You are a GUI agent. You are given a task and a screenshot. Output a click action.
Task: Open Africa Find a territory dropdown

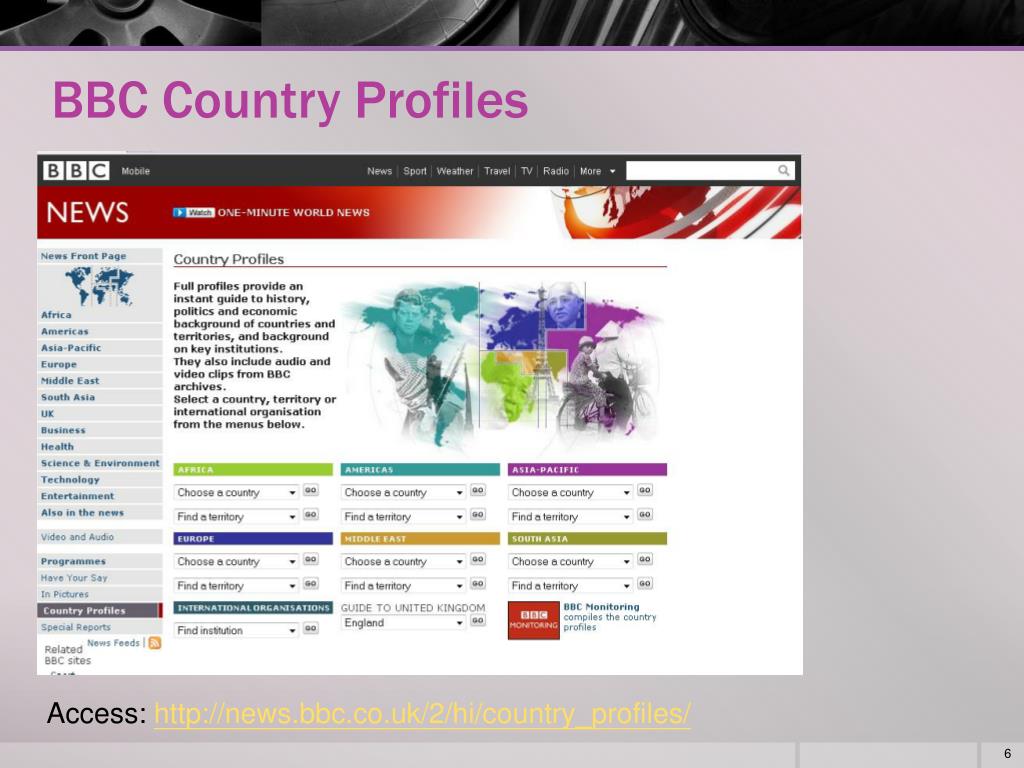click(236, 517)
